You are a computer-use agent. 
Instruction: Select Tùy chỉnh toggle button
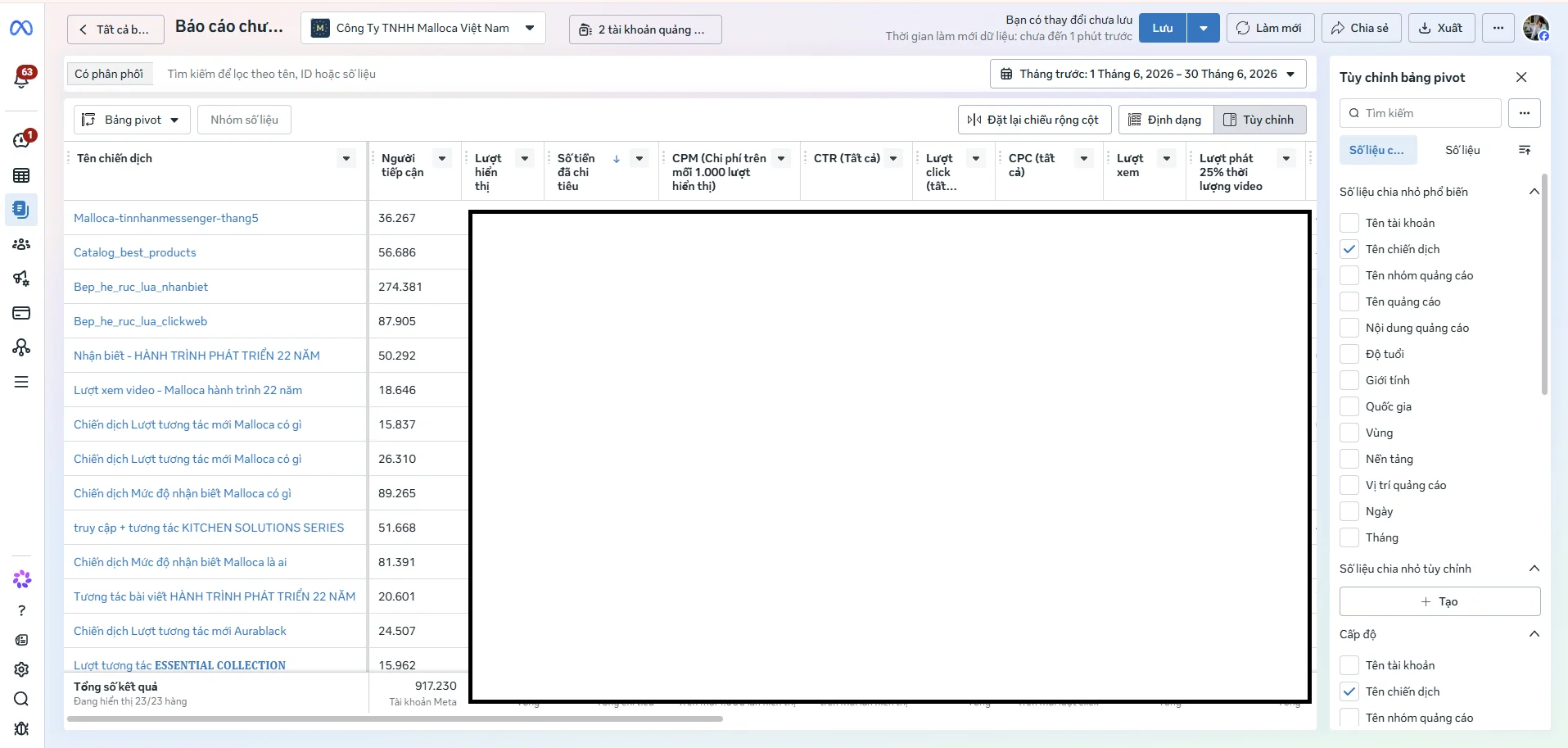click(x=1259, y=120)
